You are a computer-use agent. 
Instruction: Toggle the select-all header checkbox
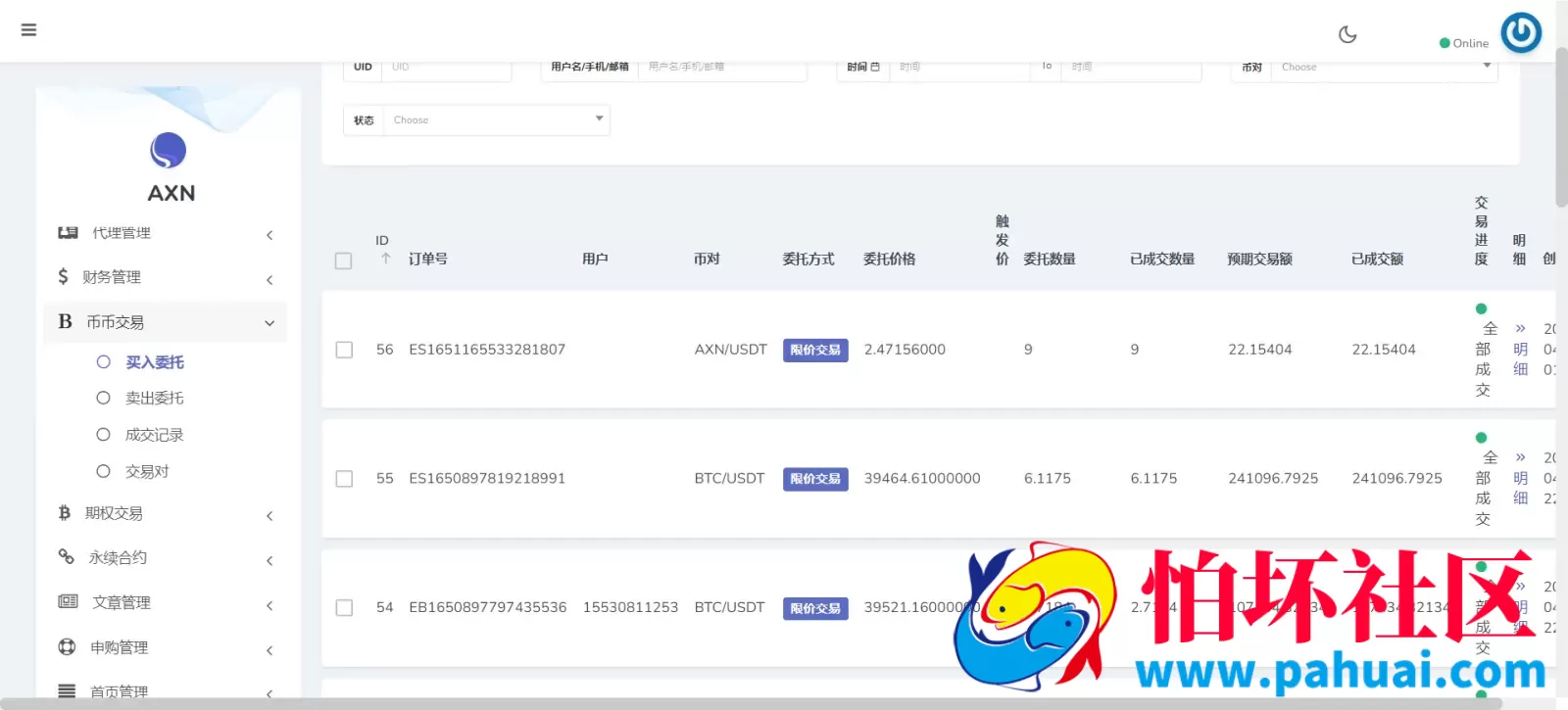point(343,260)
